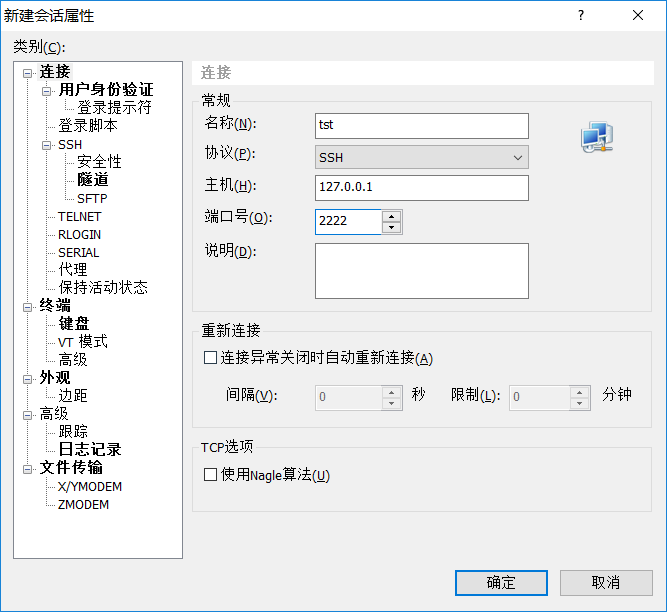Collapse the SSH tree node
The height and width of the screenshot is (612, 667).
coord(46,145)
